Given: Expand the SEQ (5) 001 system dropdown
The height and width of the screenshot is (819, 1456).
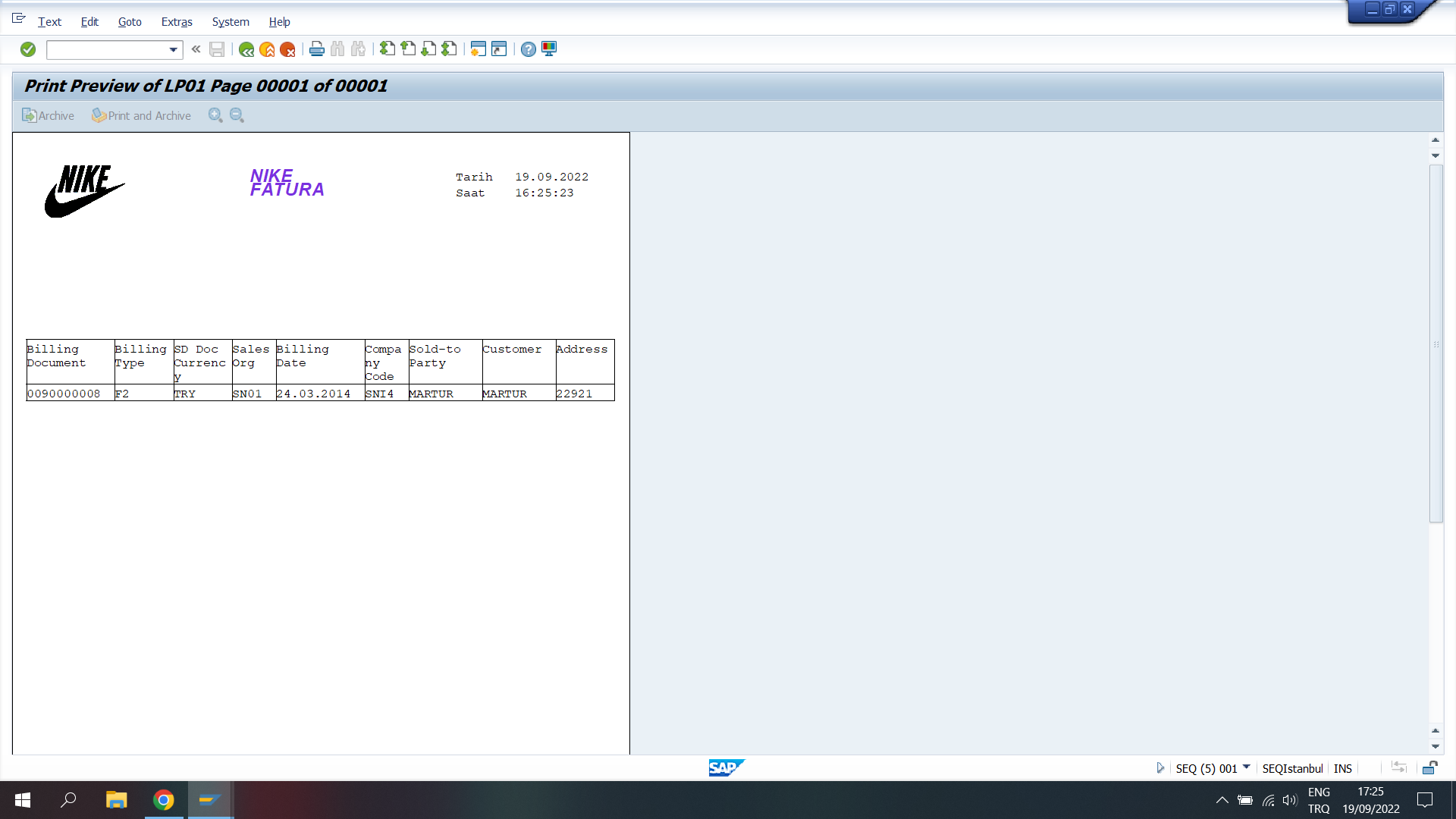Looking at the screenshot, I should tap(1246, 767).
